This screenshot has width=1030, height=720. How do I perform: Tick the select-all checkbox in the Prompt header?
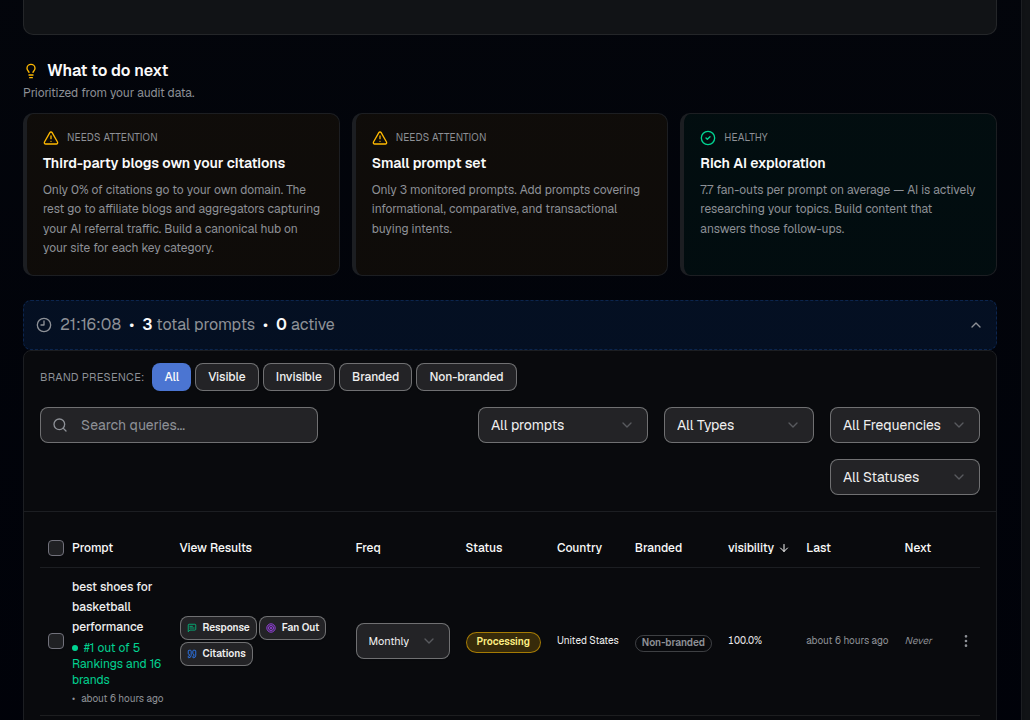pos(56,548)
